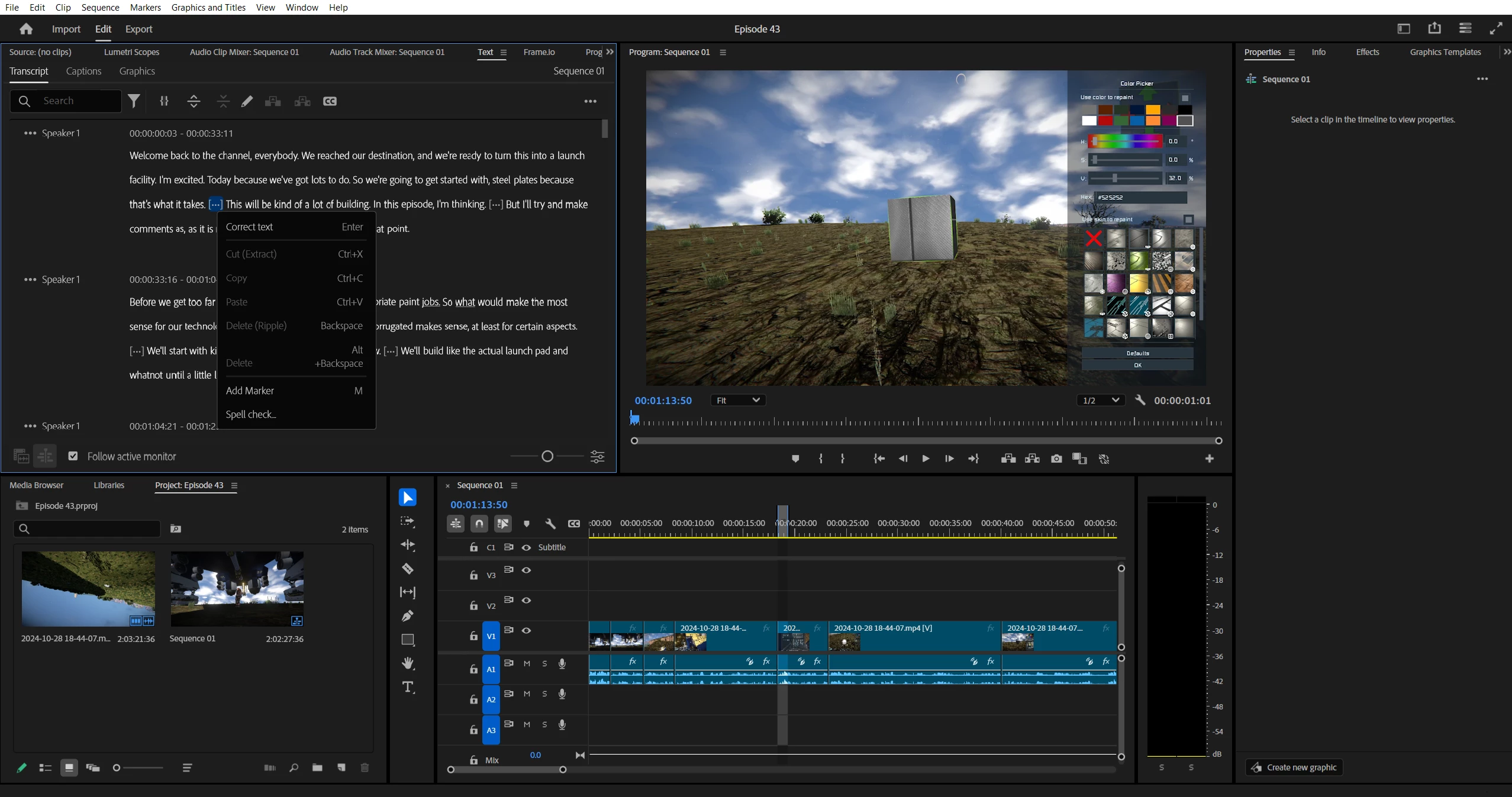1512x797 pixels.
Task: Mute the A1 audio track
Action: (527, 663)
